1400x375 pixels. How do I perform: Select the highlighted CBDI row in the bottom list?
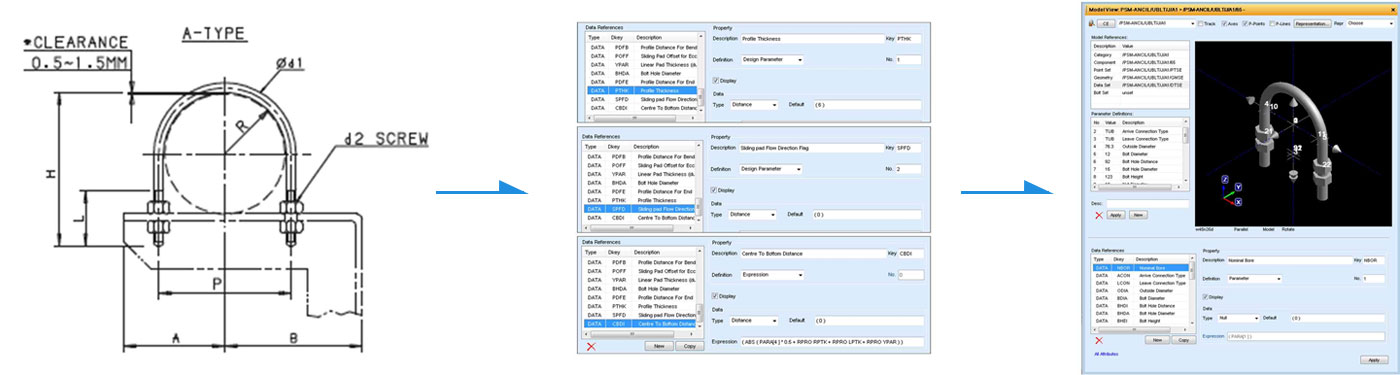pos(639,324)
